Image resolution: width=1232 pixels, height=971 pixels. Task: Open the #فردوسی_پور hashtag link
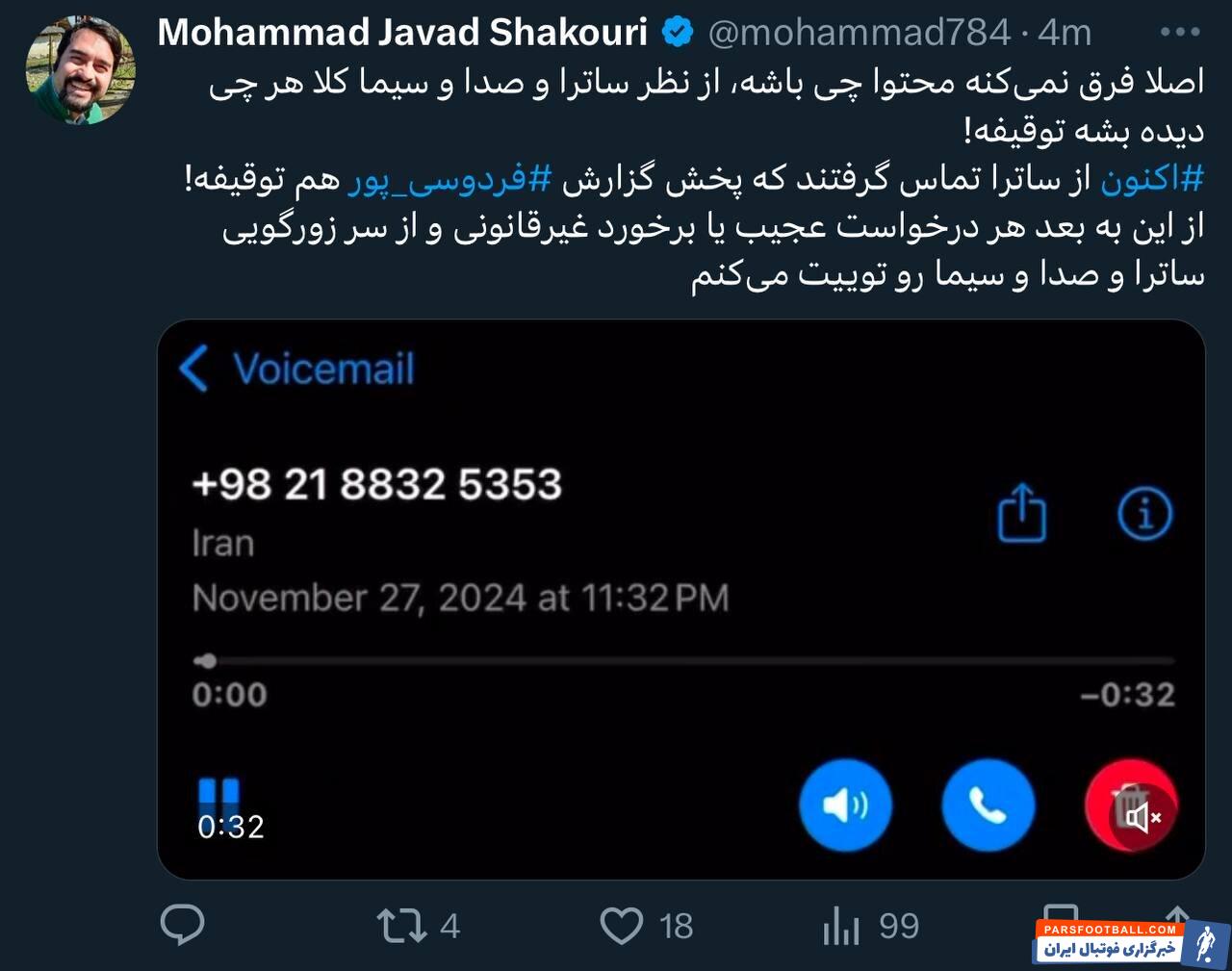point(449,179)
